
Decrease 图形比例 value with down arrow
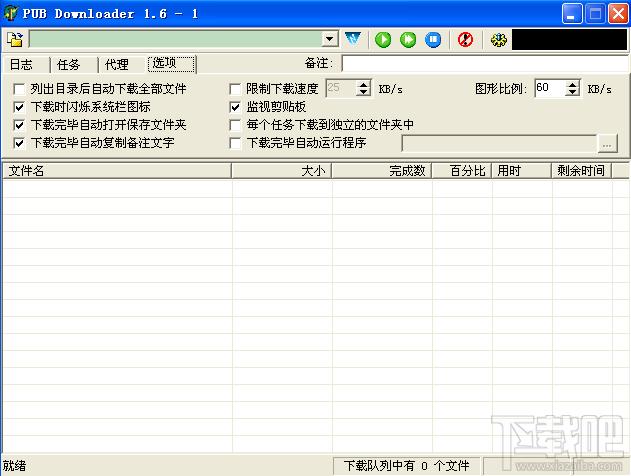572,92
